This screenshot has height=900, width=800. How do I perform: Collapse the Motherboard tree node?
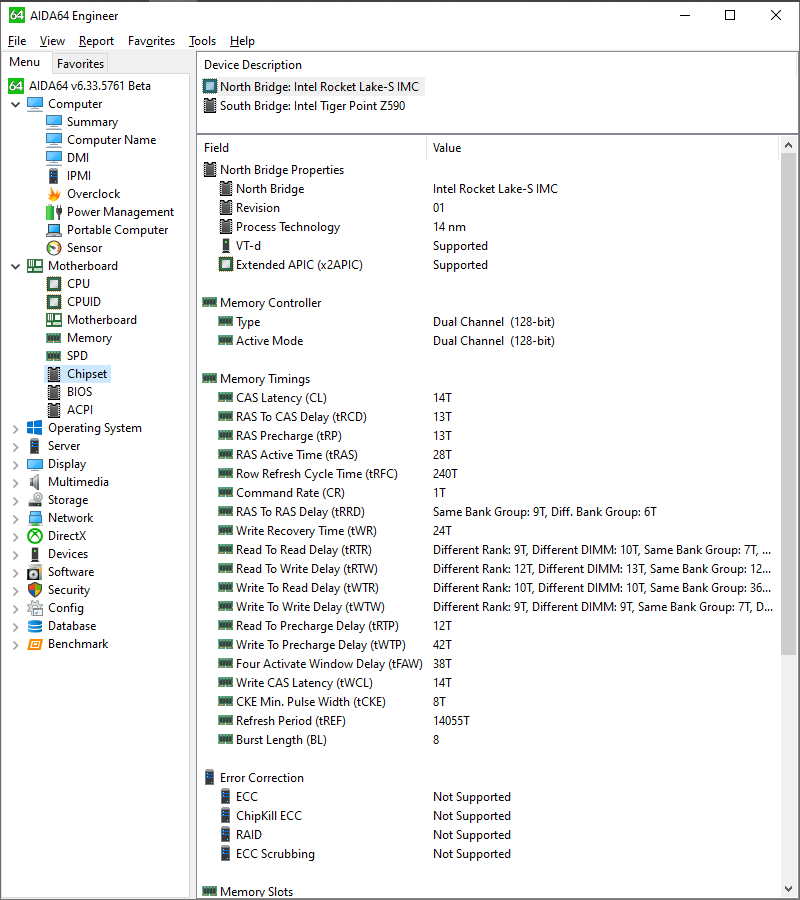tap(15, 266)
